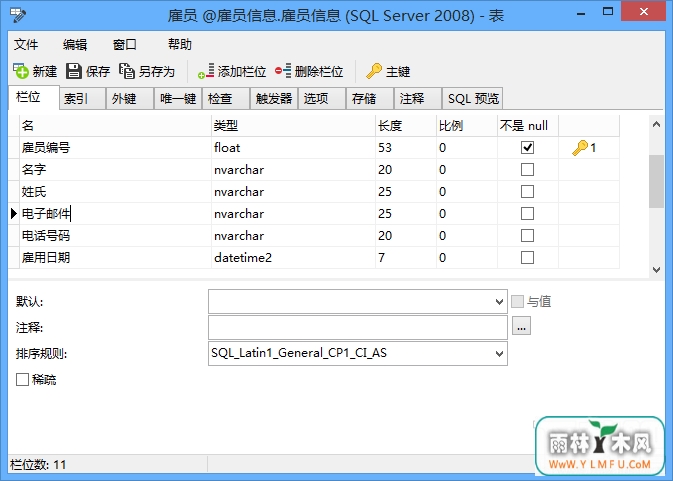Open the 默认 default value dropdown
Screen dimensions: 673x481
[499, 302]
